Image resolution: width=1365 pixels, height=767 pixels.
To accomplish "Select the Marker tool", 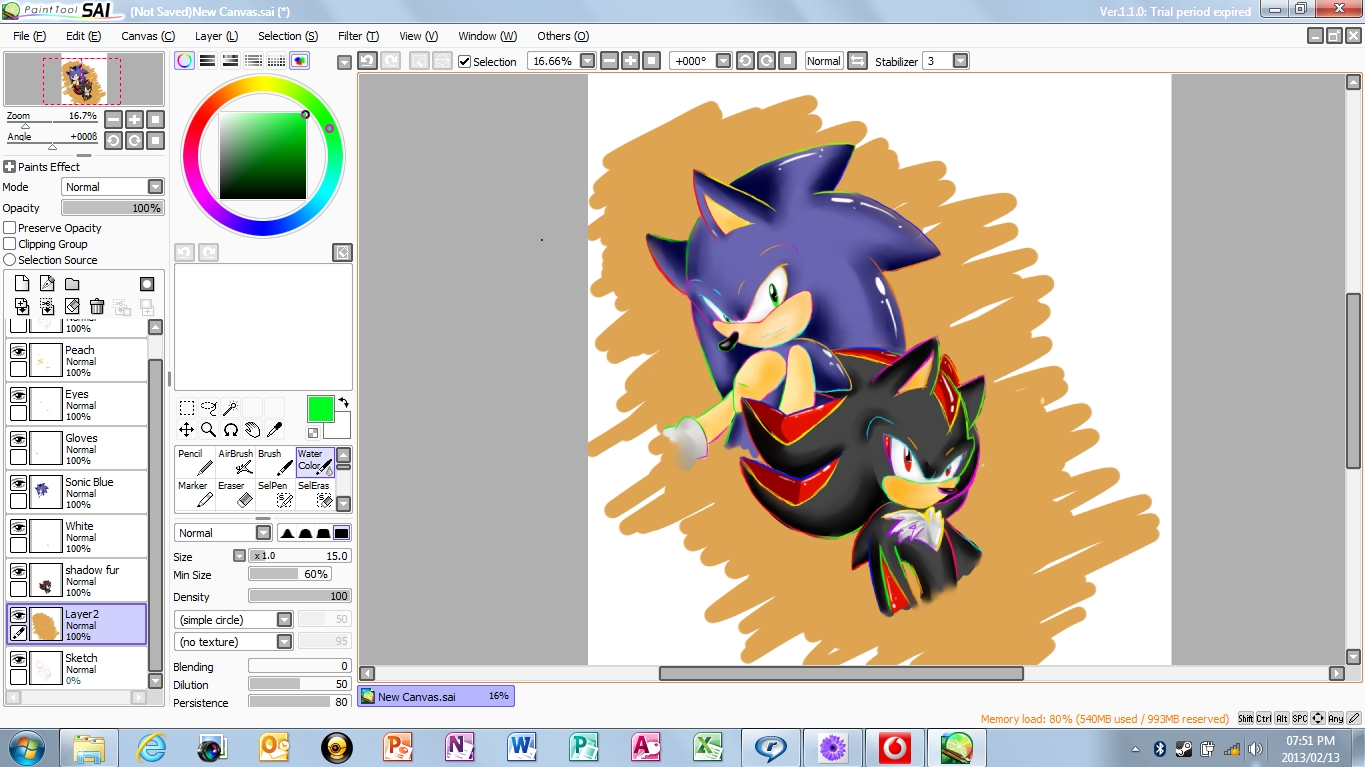I will [195, 493].
